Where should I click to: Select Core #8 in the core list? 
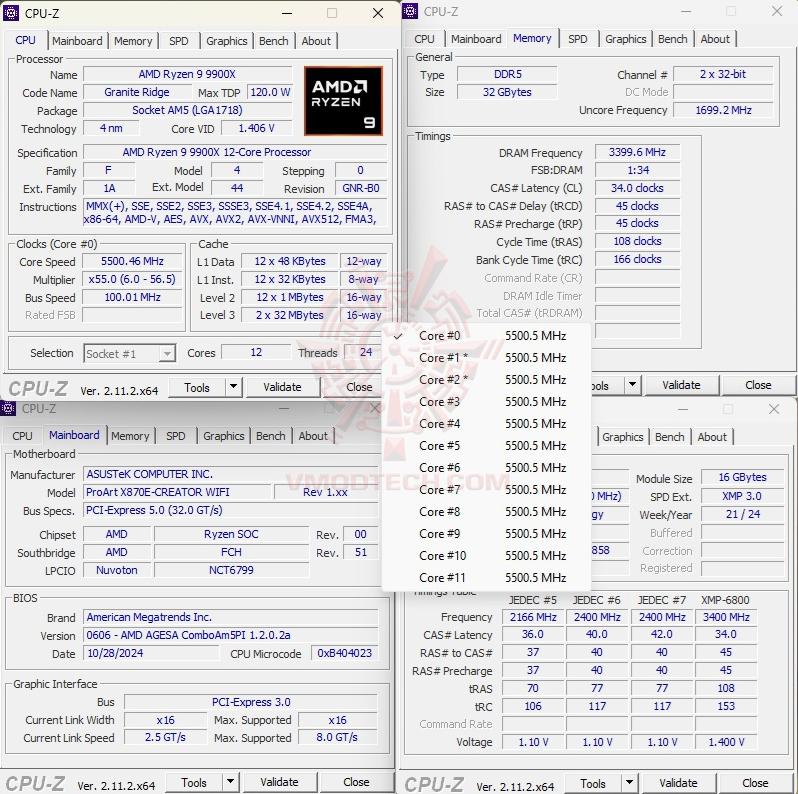point(487,512)
